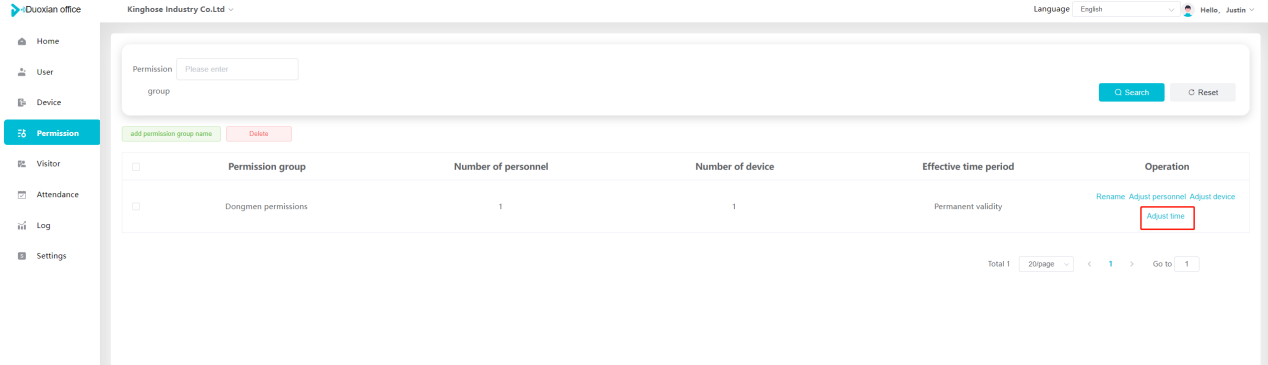1268x365 pixels.
Task: Change the 20/page size dropdown
Action: (1046, 264)
